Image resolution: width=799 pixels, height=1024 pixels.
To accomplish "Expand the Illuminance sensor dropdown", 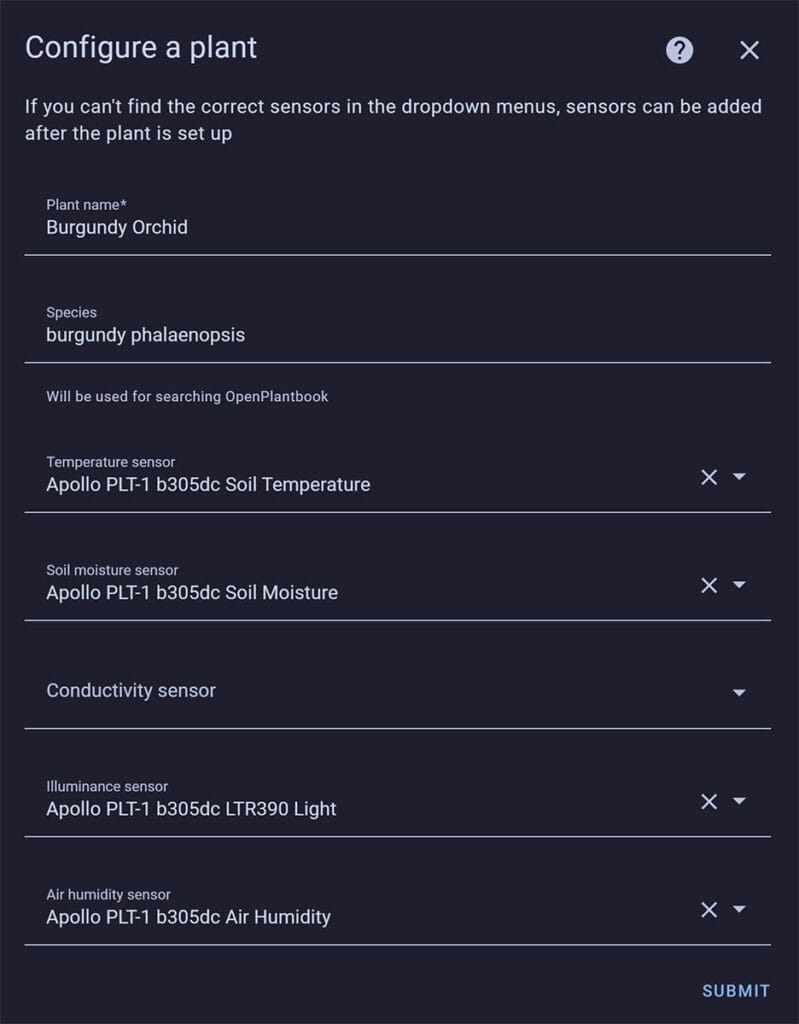I will [x=740, y=801].
